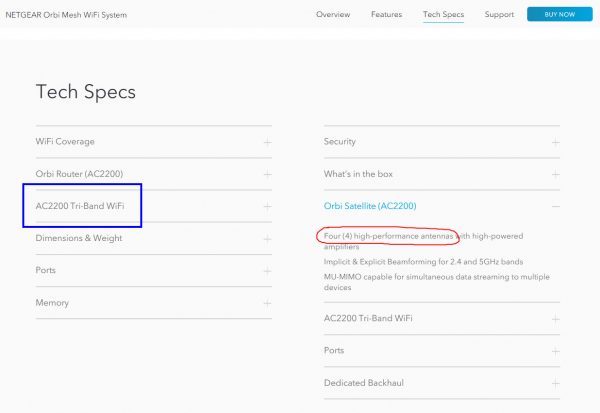Expand plus icon under Orbi Satellite for AC2200 Tri-Band WiFi
Screen dimensions: 600x413
(x=556, y=319)
